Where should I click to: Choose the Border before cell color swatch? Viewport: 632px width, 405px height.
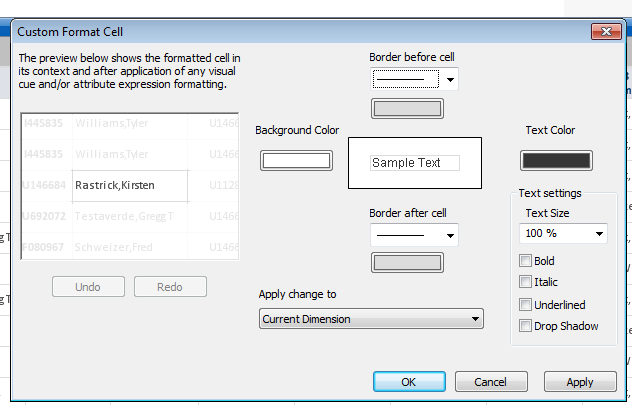410,109
